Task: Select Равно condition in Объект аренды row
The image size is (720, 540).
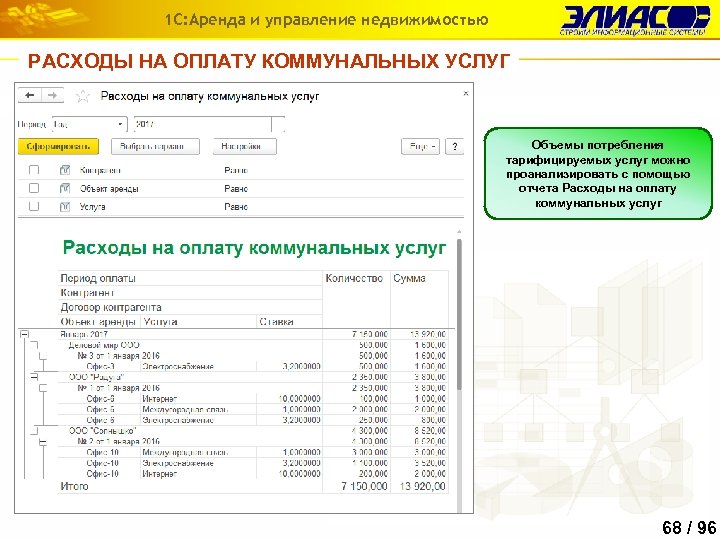Action: 236,188
